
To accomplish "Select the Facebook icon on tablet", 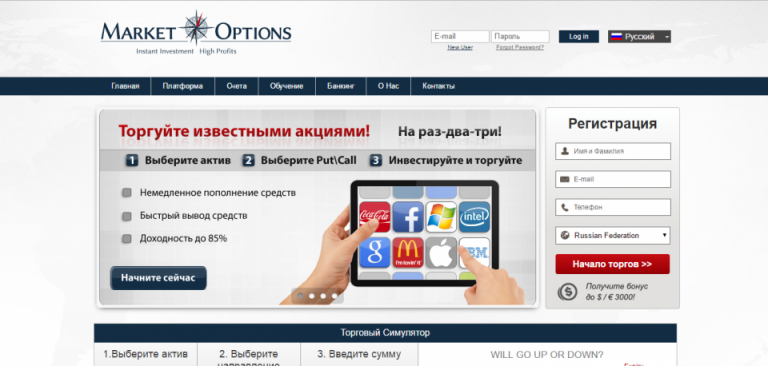I will (x=408, y=217).
